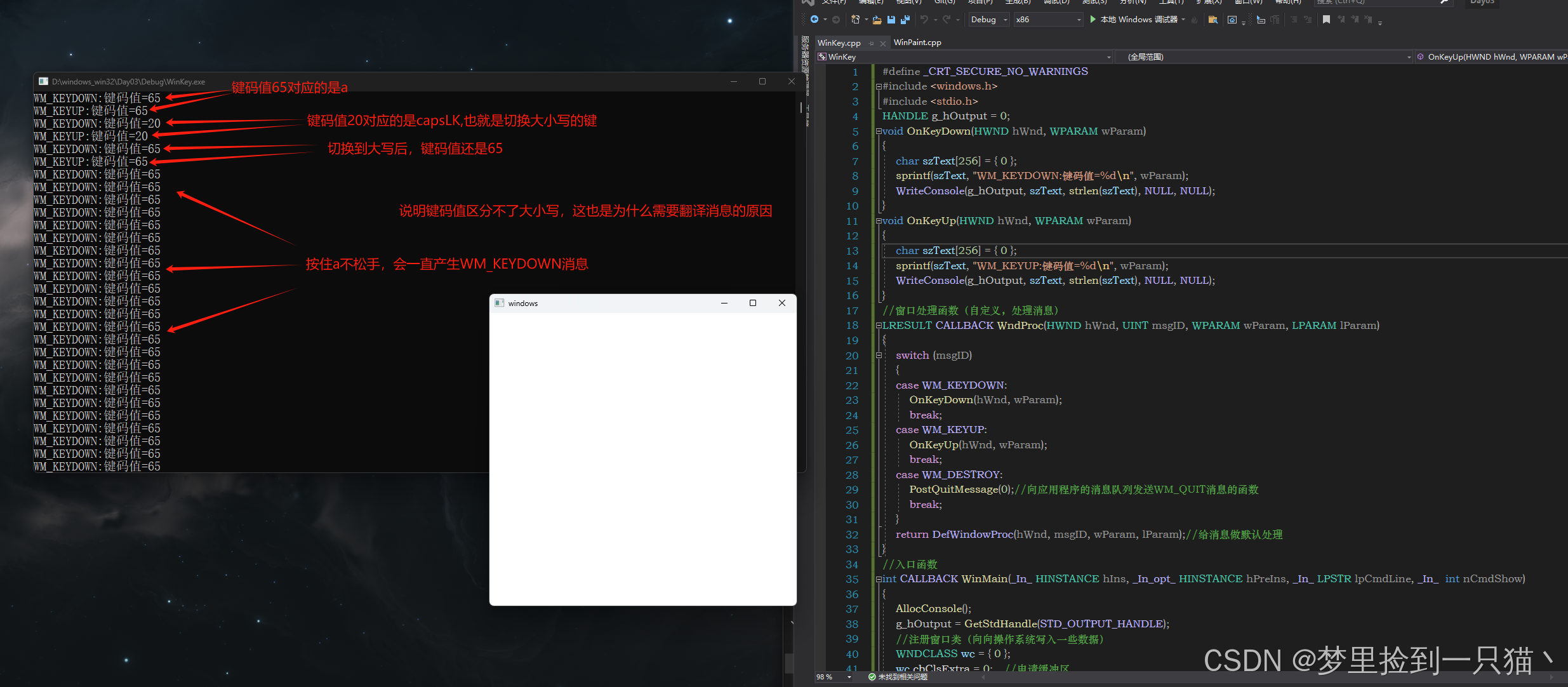Click the Save file icon

891,20
